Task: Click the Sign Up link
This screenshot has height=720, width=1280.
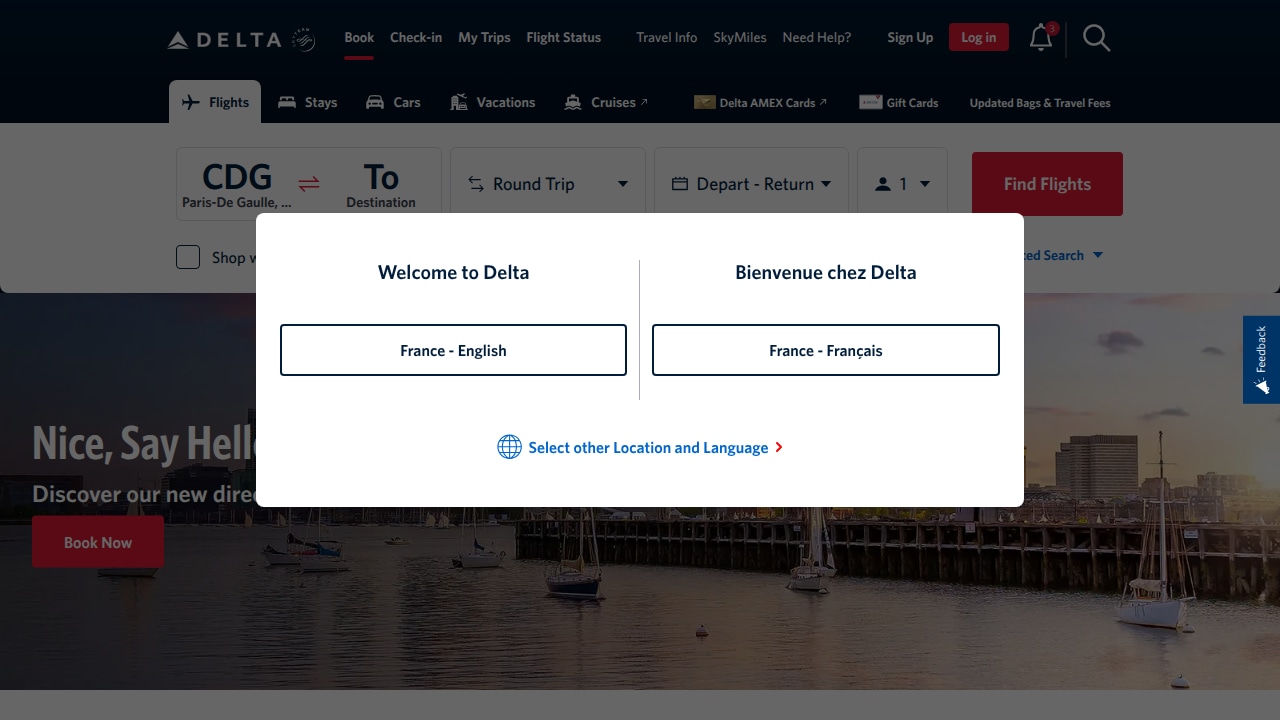Action: [910, 38]
